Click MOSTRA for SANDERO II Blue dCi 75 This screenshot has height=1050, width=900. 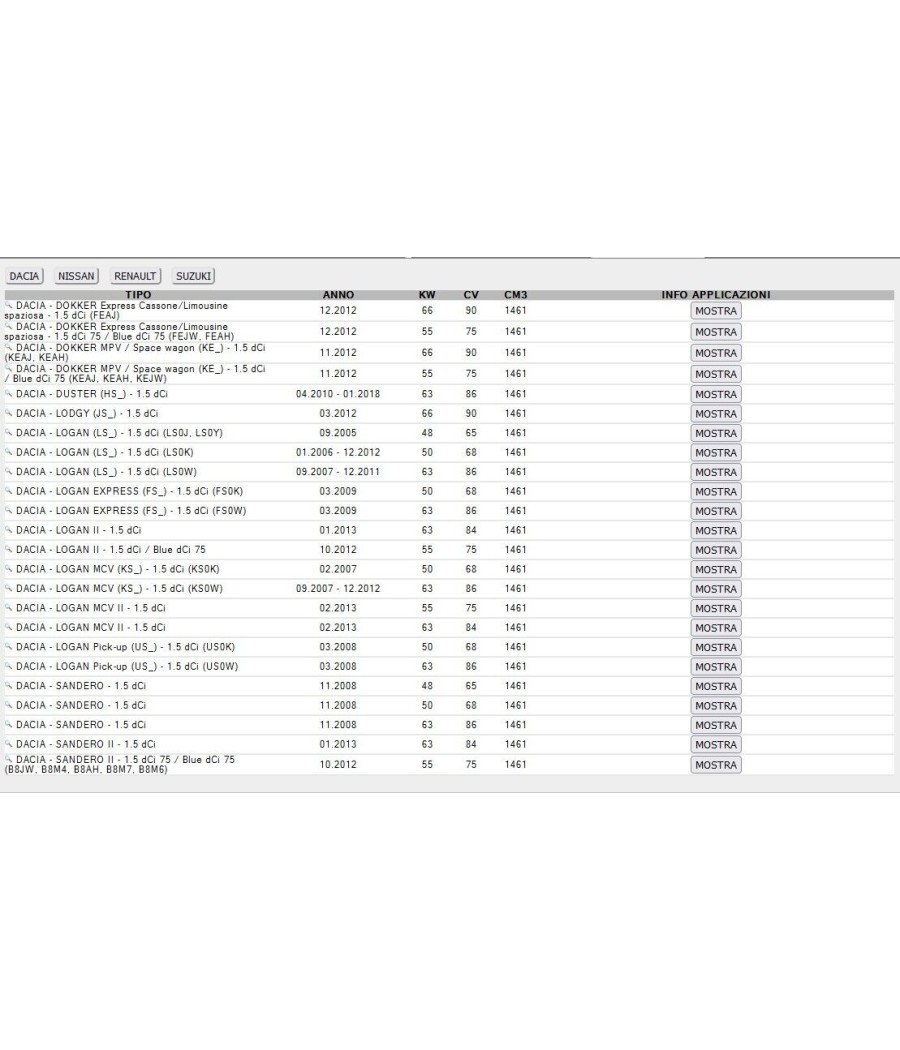point(716,765)
